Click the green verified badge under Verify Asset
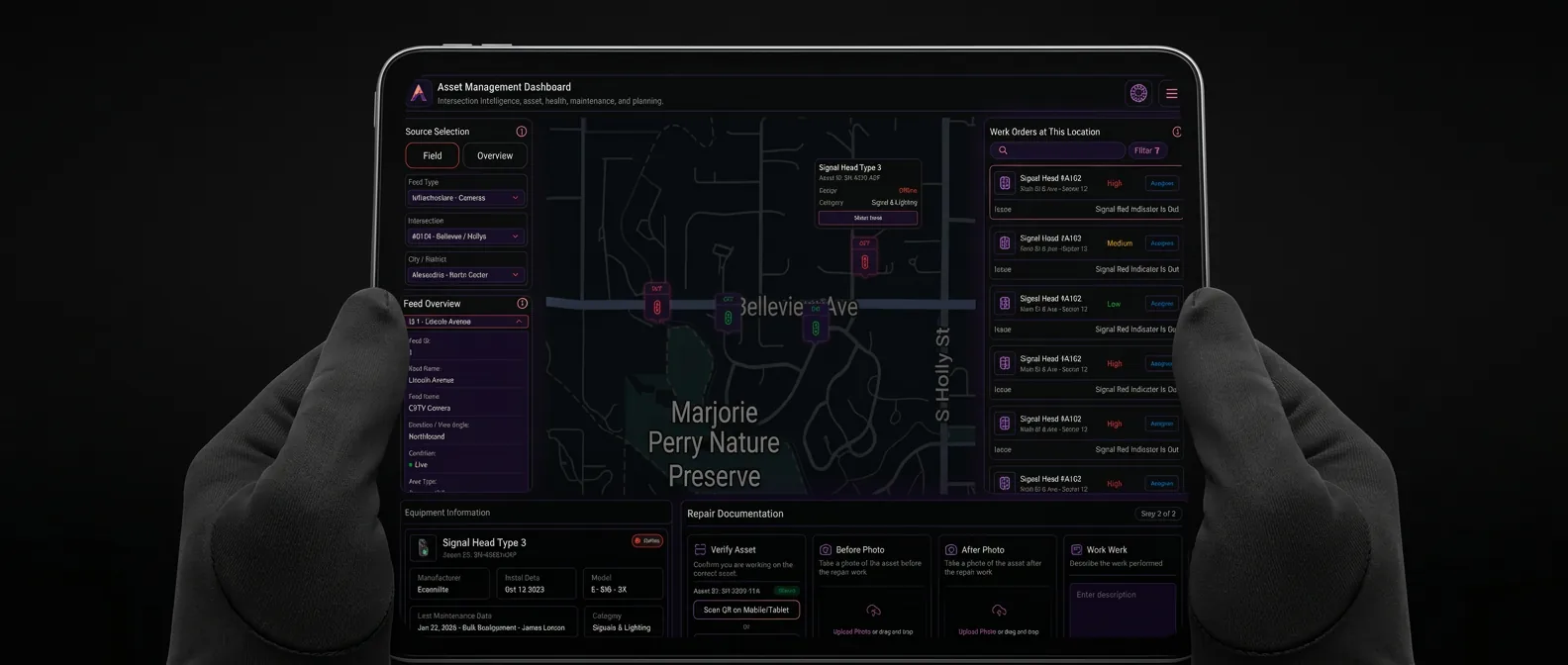This screenshot has width=1568, height=665. click(786, 591)
